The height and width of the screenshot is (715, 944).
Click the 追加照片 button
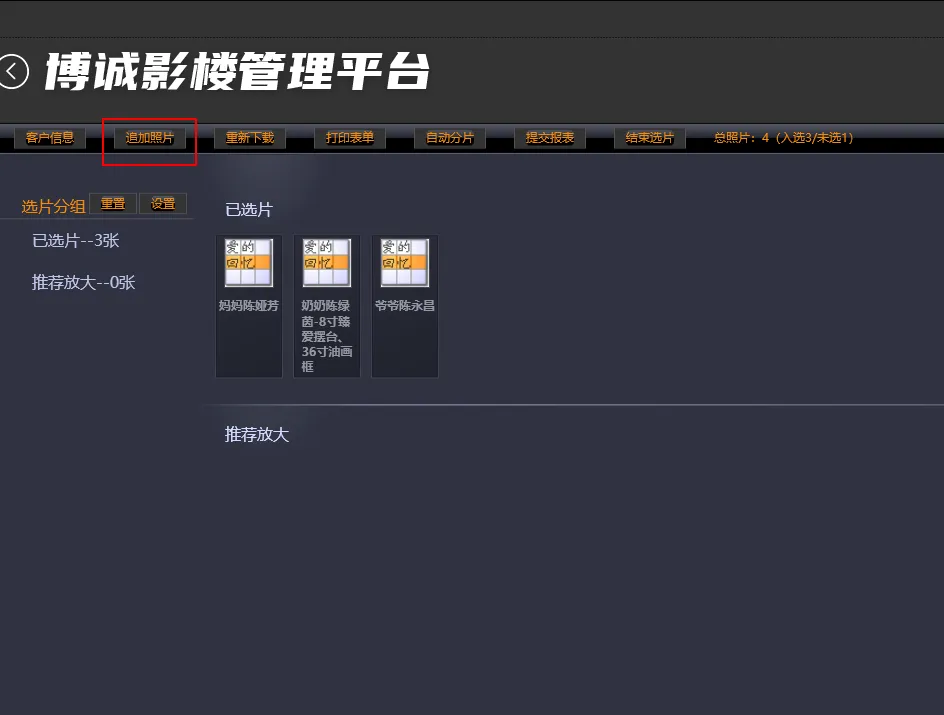coord(150,138)
